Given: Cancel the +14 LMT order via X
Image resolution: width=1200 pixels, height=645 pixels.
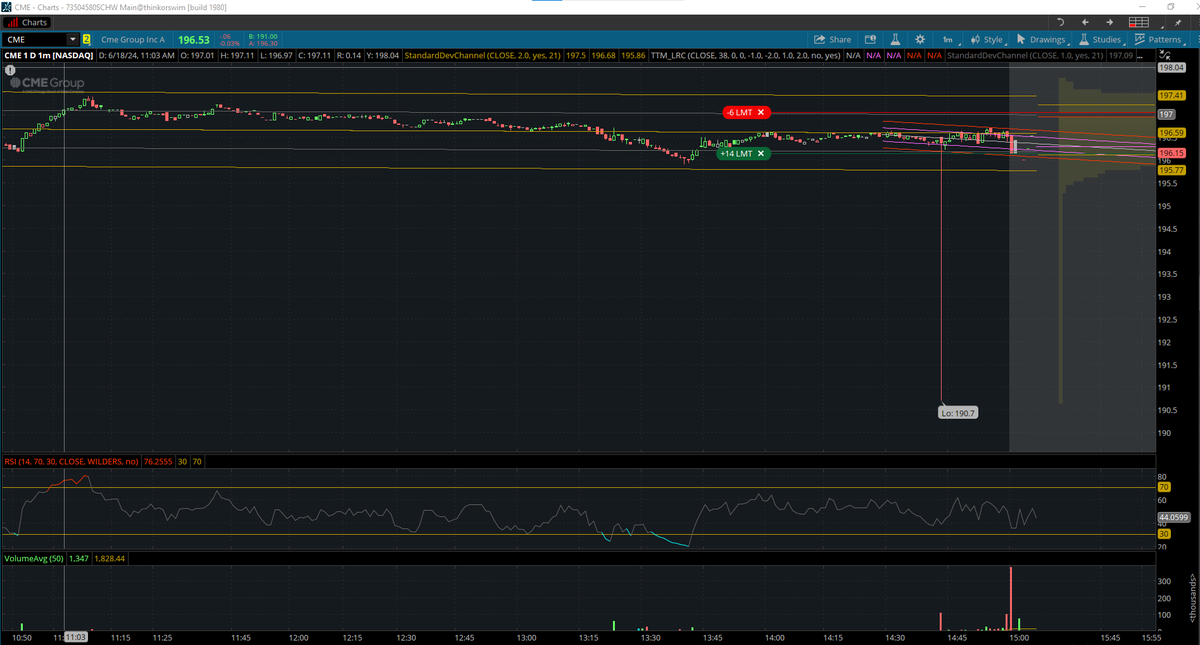Looking at the screenshot, I should point(761,154).
